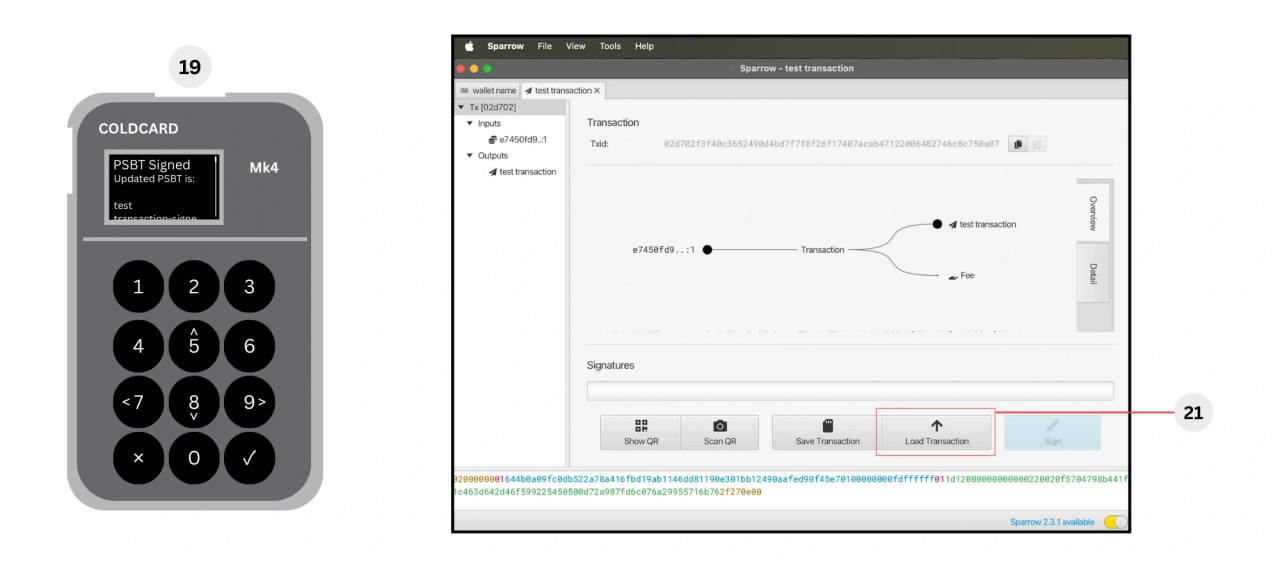Click the coin stack icon beside e7450fd9..:1
1280x568 pixels.
point(492,139)
